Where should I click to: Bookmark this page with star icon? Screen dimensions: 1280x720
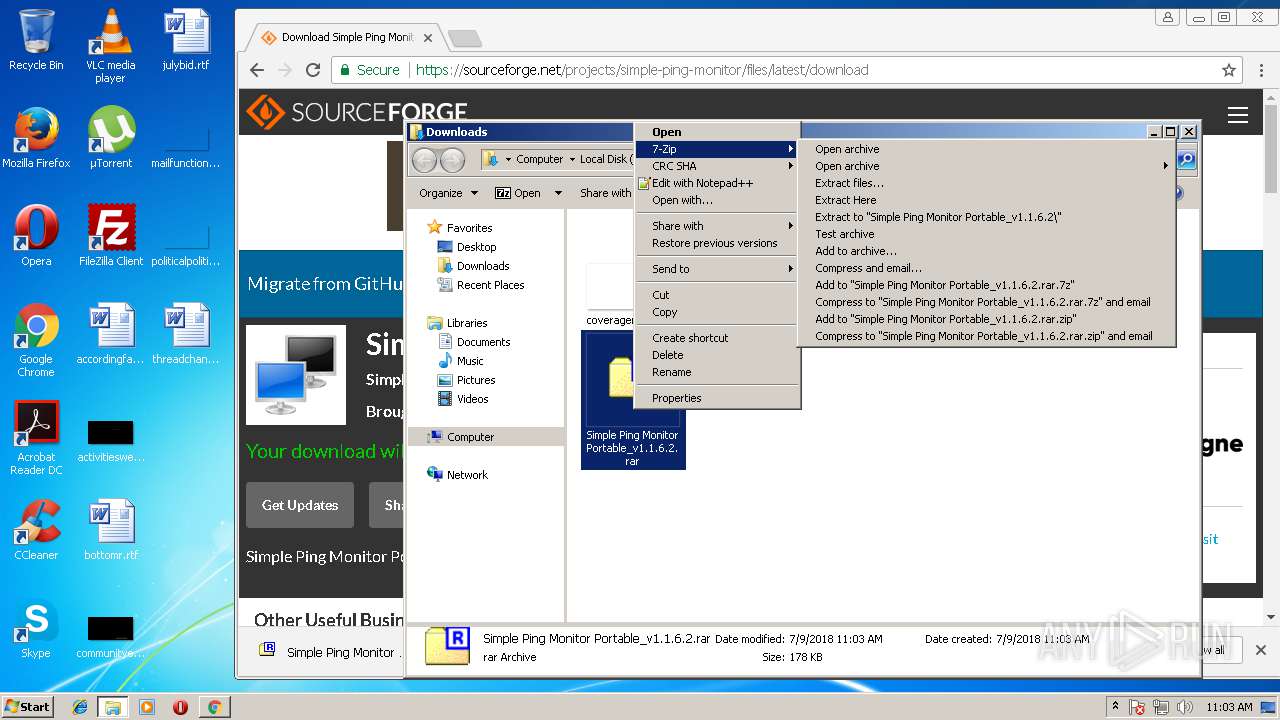tap(1229, 70)
